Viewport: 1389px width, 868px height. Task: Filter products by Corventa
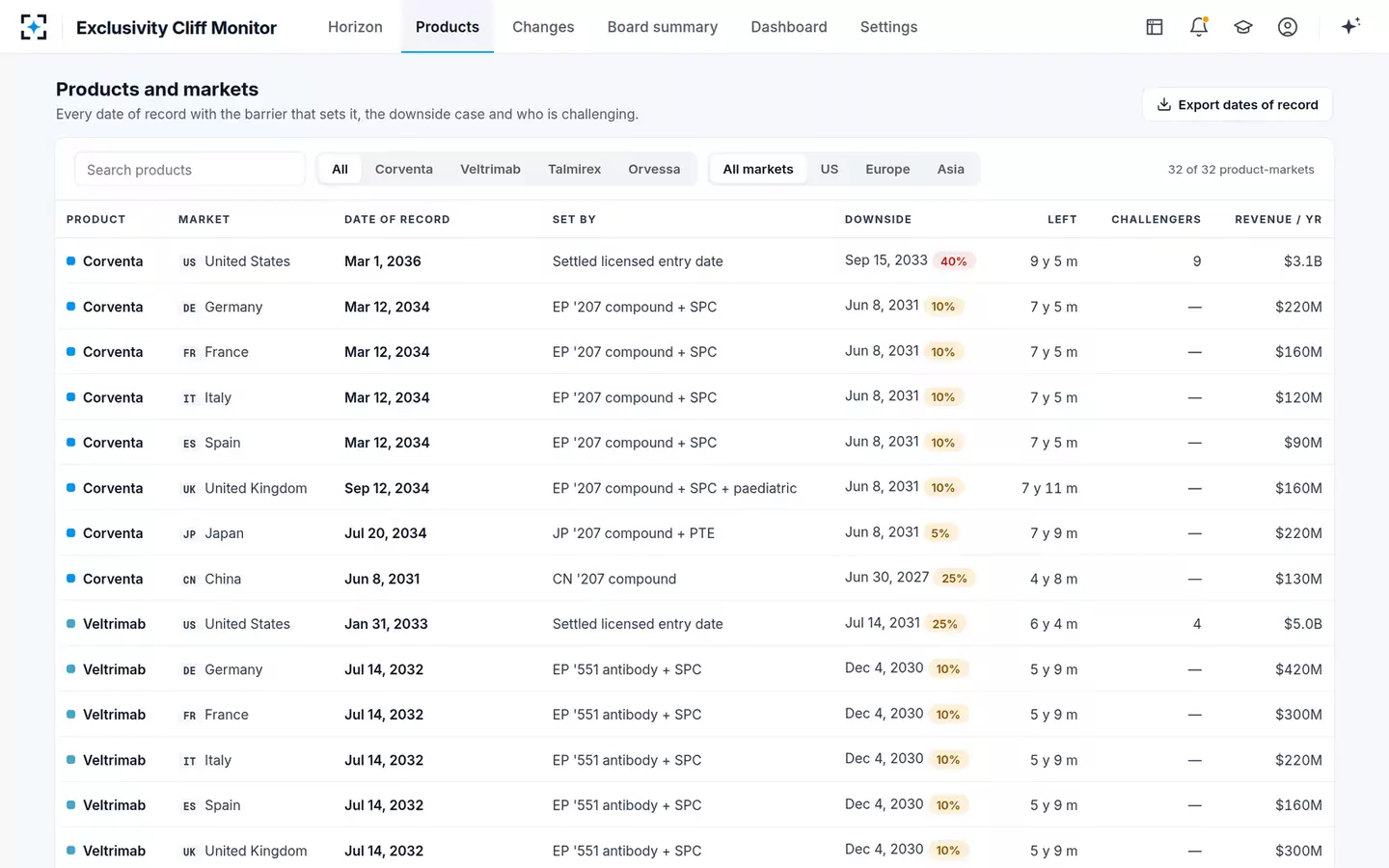click(x=404, y=169)
